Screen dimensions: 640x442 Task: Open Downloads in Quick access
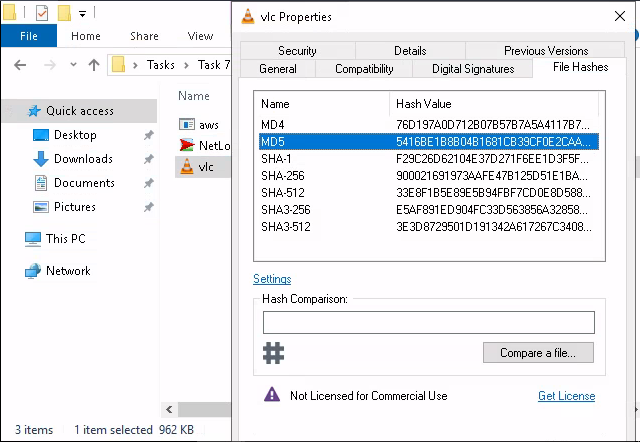(83, 159)
